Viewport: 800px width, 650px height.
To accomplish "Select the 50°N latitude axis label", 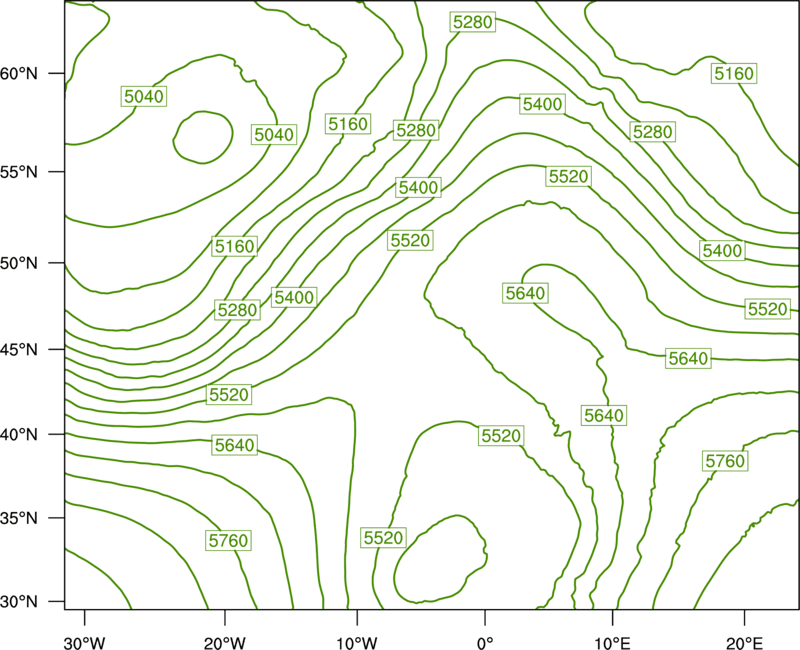I will click(19, 263).
